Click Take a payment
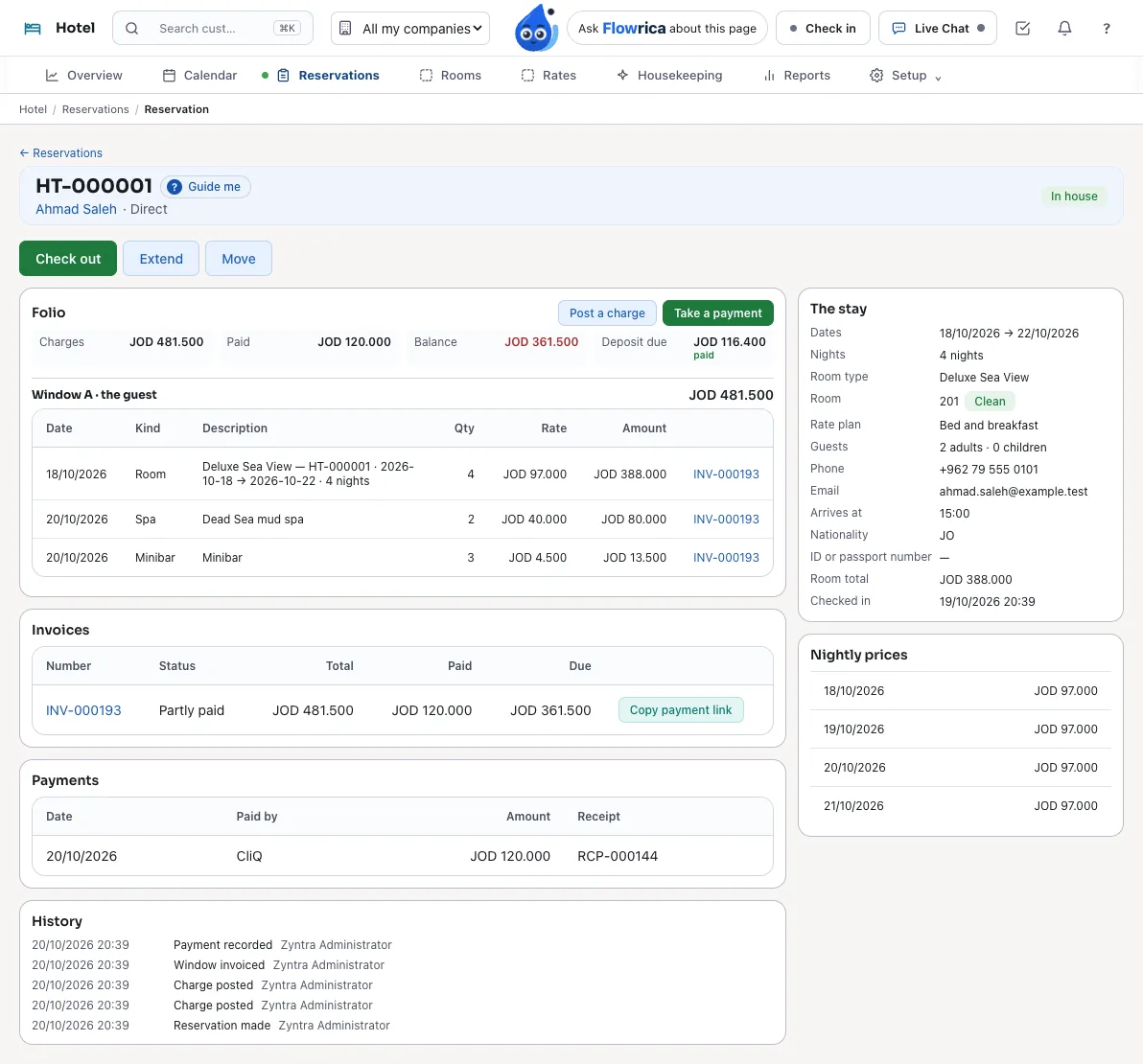The image size is (1143, 1064). point(718,313)
